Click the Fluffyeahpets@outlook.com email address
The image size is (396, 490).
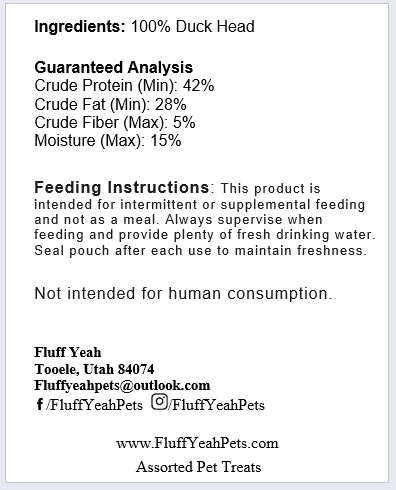tap(122, 385)
